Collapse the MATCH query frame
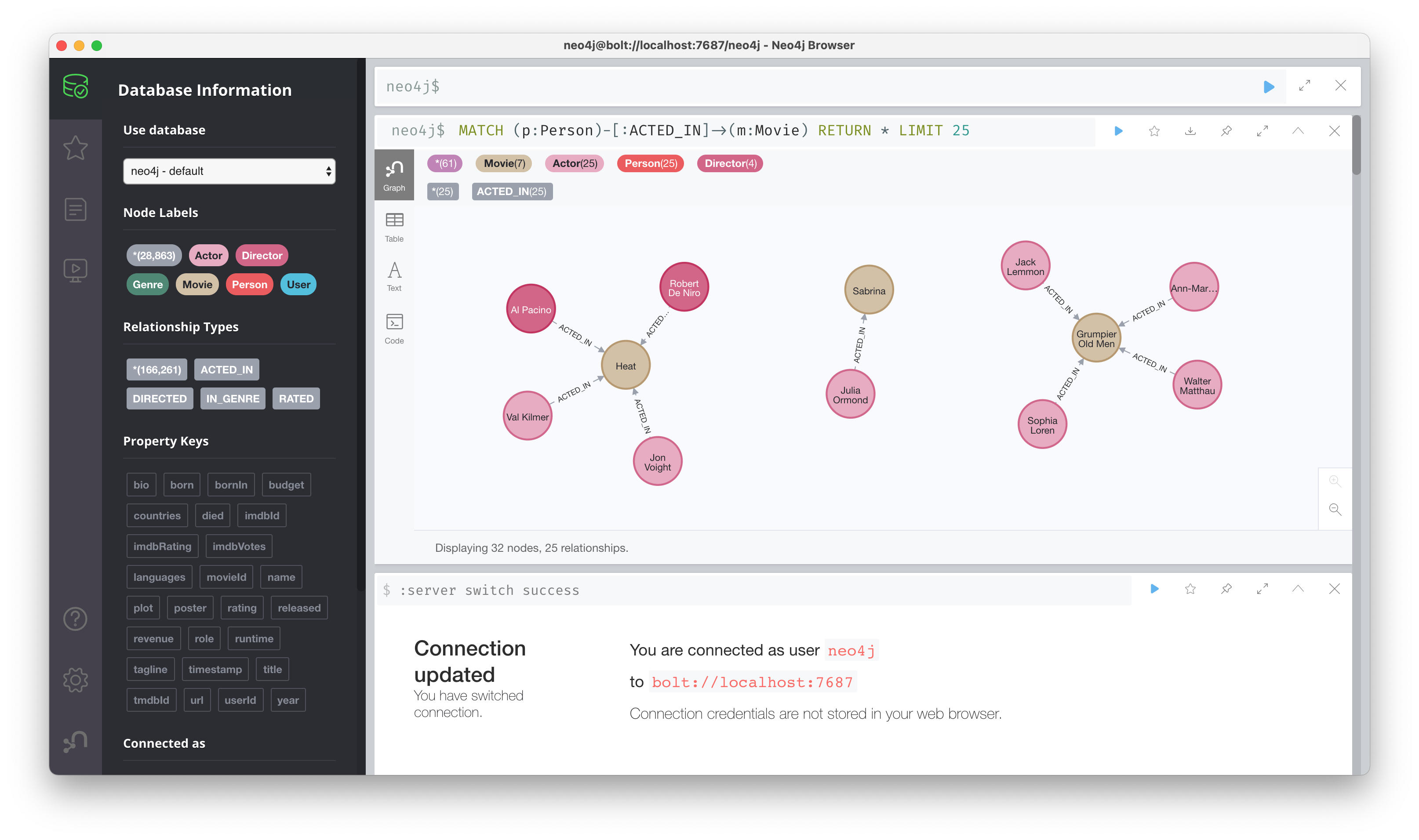 coord(1298,131)
